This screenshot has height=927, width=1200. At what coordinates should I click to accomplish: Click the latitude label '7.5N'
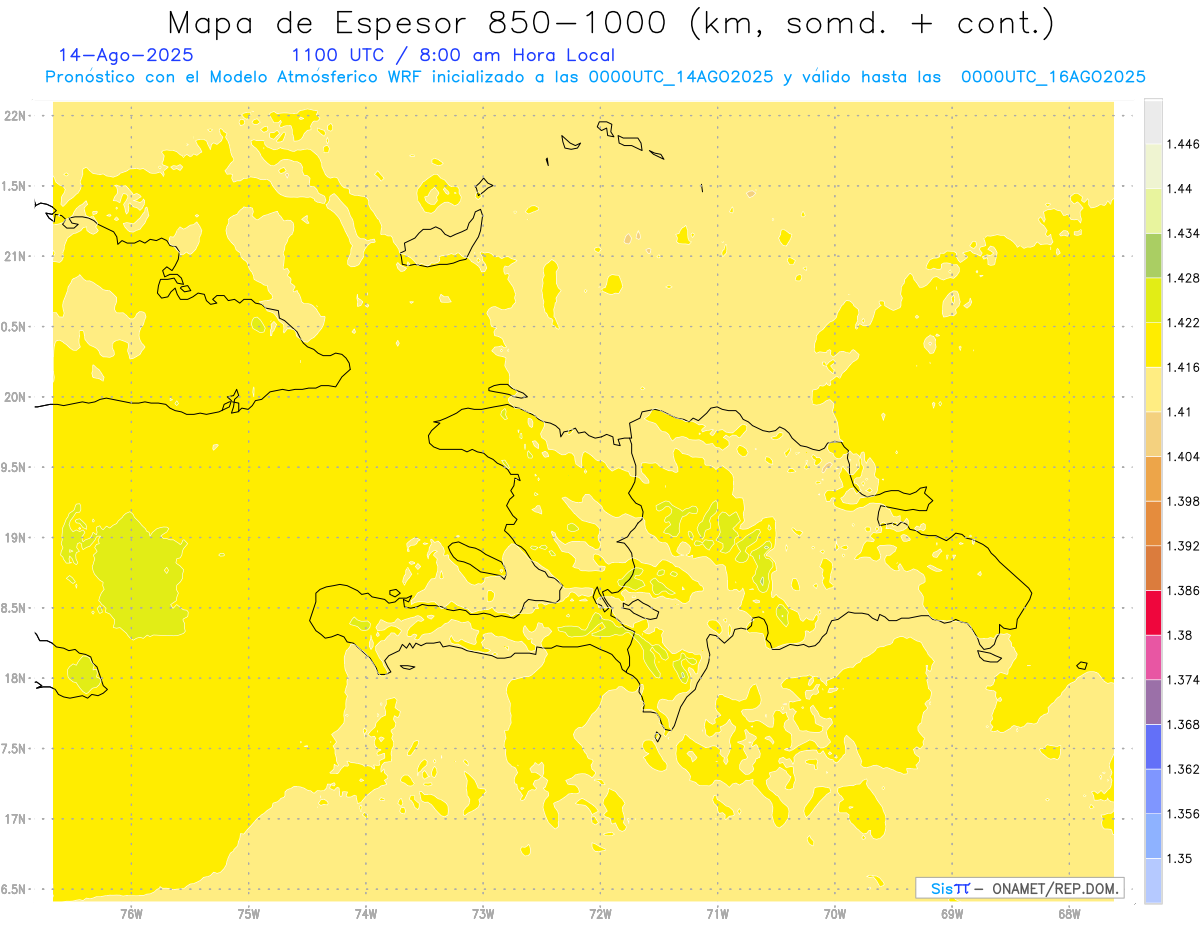(x=15, y=749)
